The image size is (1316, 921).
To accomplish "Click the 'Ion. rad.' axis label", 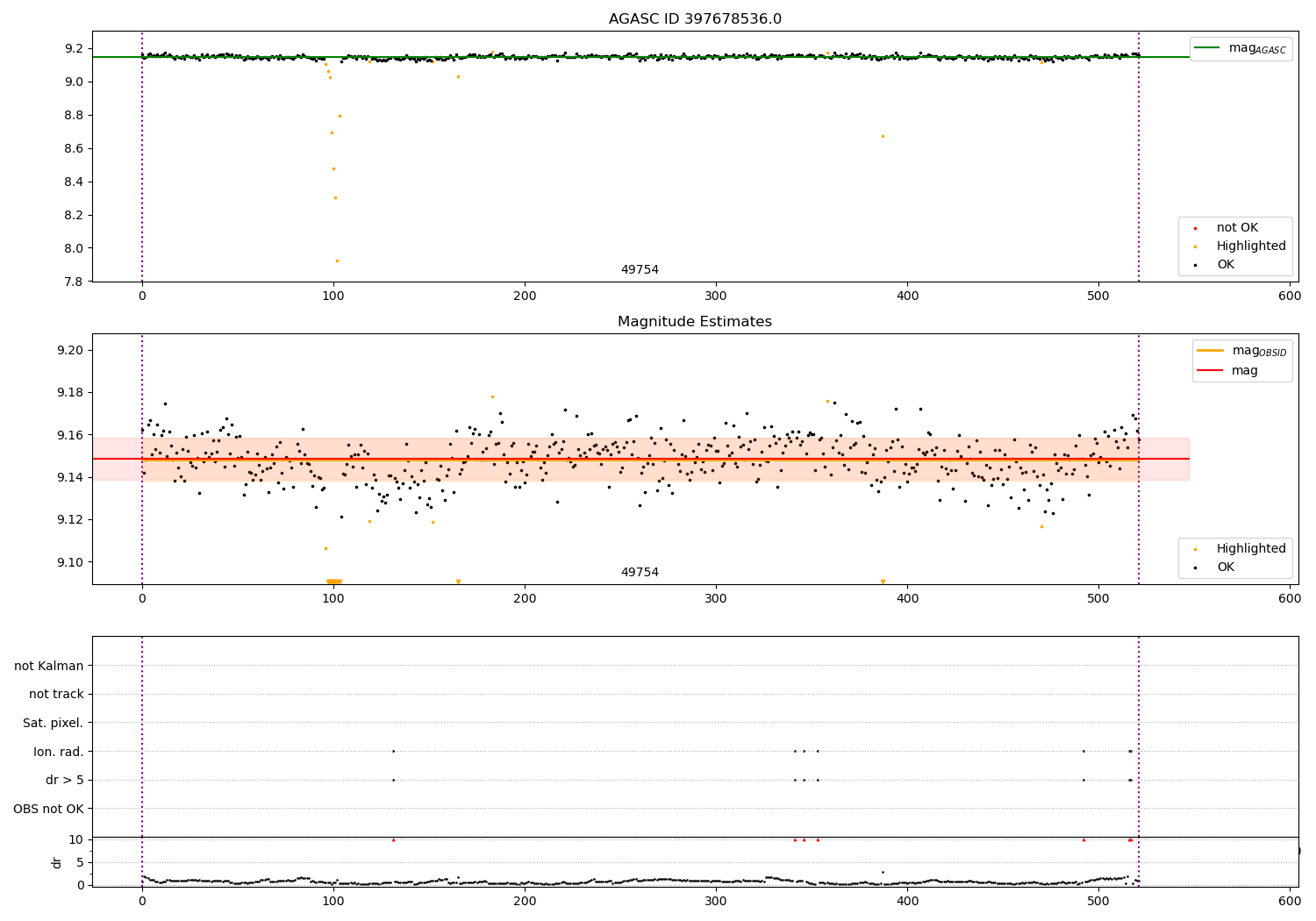I will click(59, 752).
